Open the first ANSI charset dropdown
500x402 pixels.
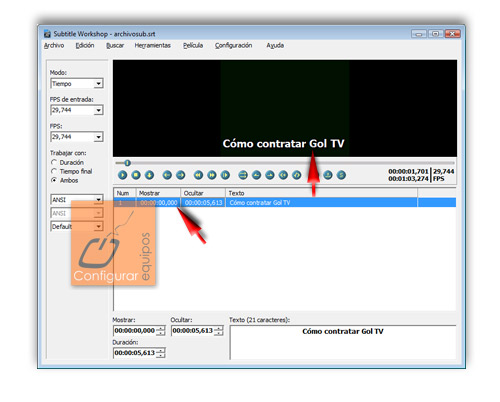click(77, 200)
